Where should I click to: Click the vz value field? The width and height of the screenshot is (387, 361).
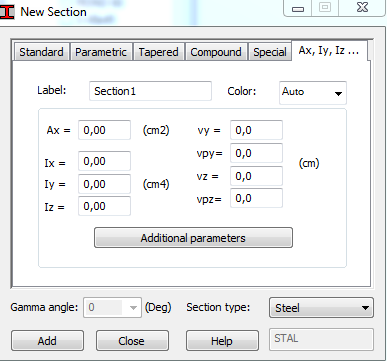(x=256, y=176)
